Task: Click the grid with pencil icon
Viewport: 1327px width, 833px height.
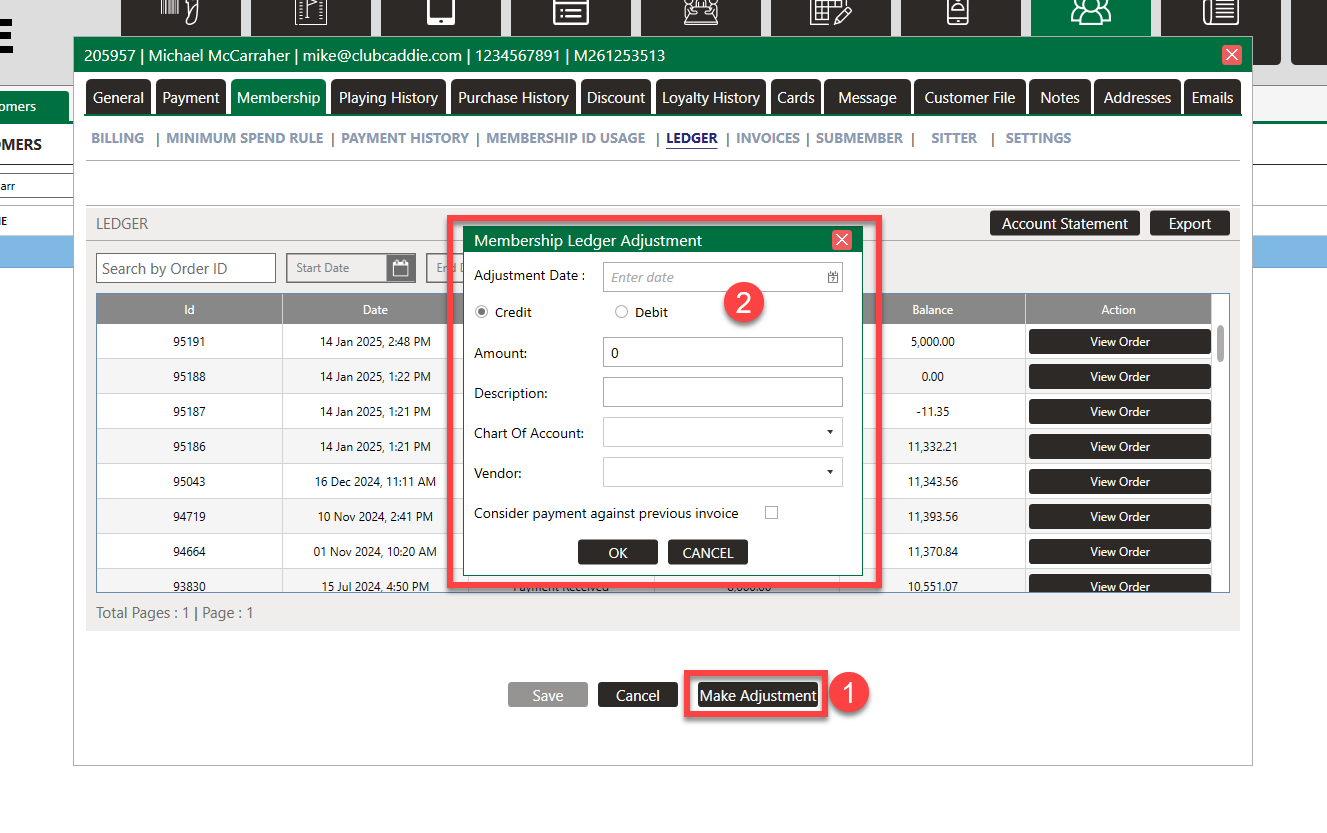Action: coord(830,14)
